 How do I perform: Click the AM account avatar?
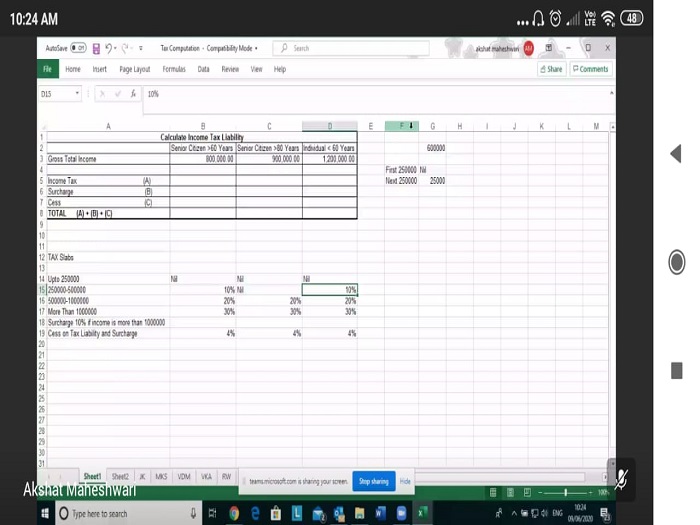(529, 48)
